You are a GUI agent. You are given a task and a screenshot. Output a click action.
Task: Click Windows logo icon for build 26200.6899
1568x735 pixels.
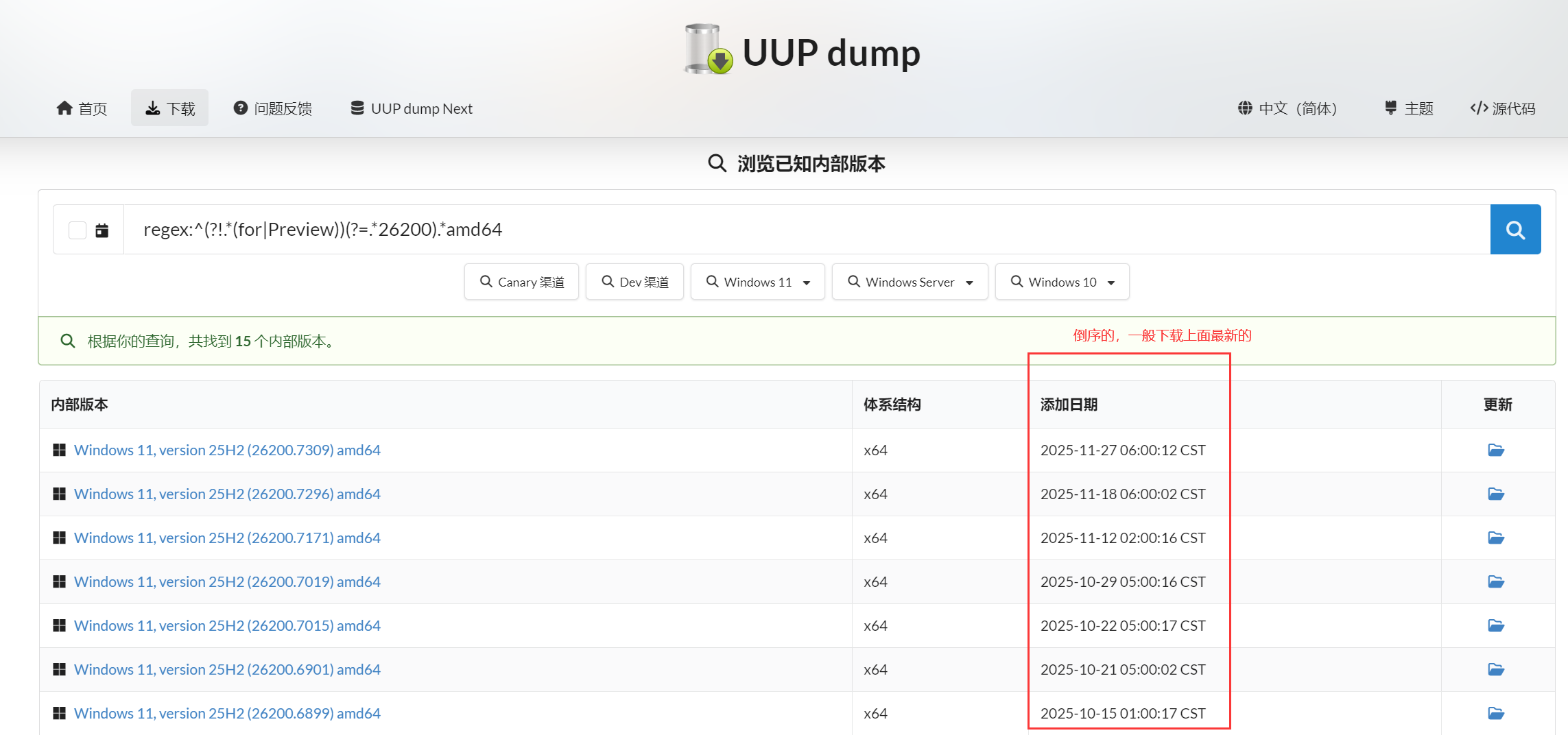click(x=60, y=713)
